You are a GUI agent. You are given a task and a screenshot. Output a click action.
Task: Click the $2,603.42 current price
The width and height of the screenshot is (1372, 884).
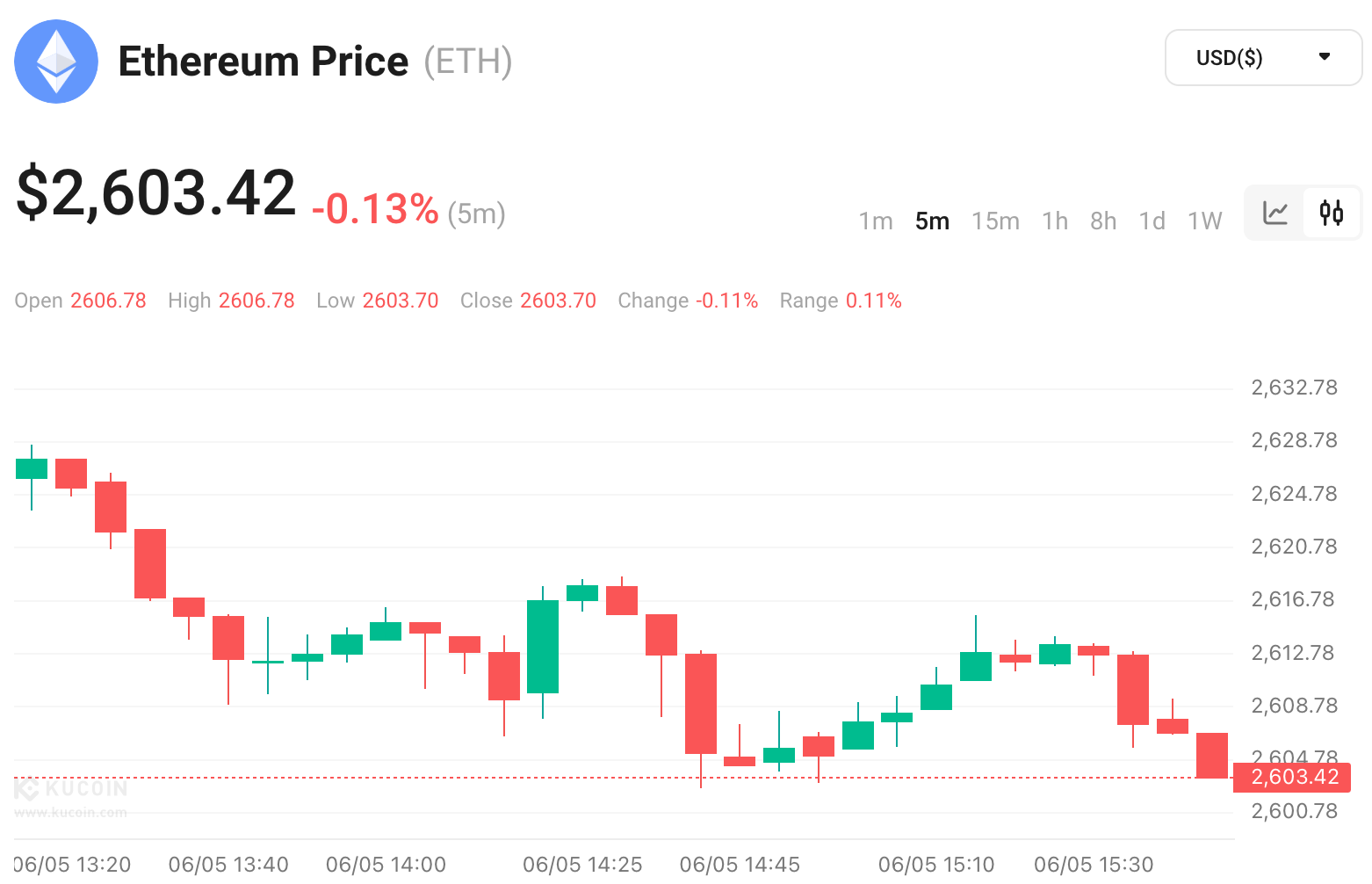[x=156, y=193]
